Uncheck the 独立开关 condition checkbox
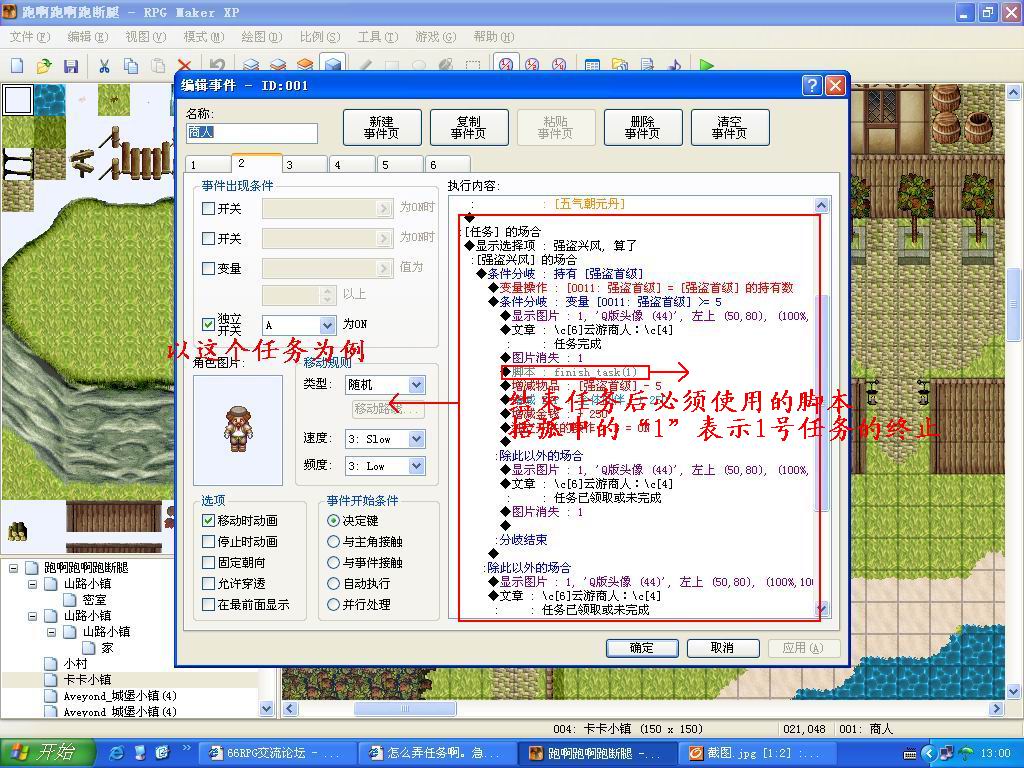Screen dimensions: 1024x768 pyautogui.click(x=208, y=324)
